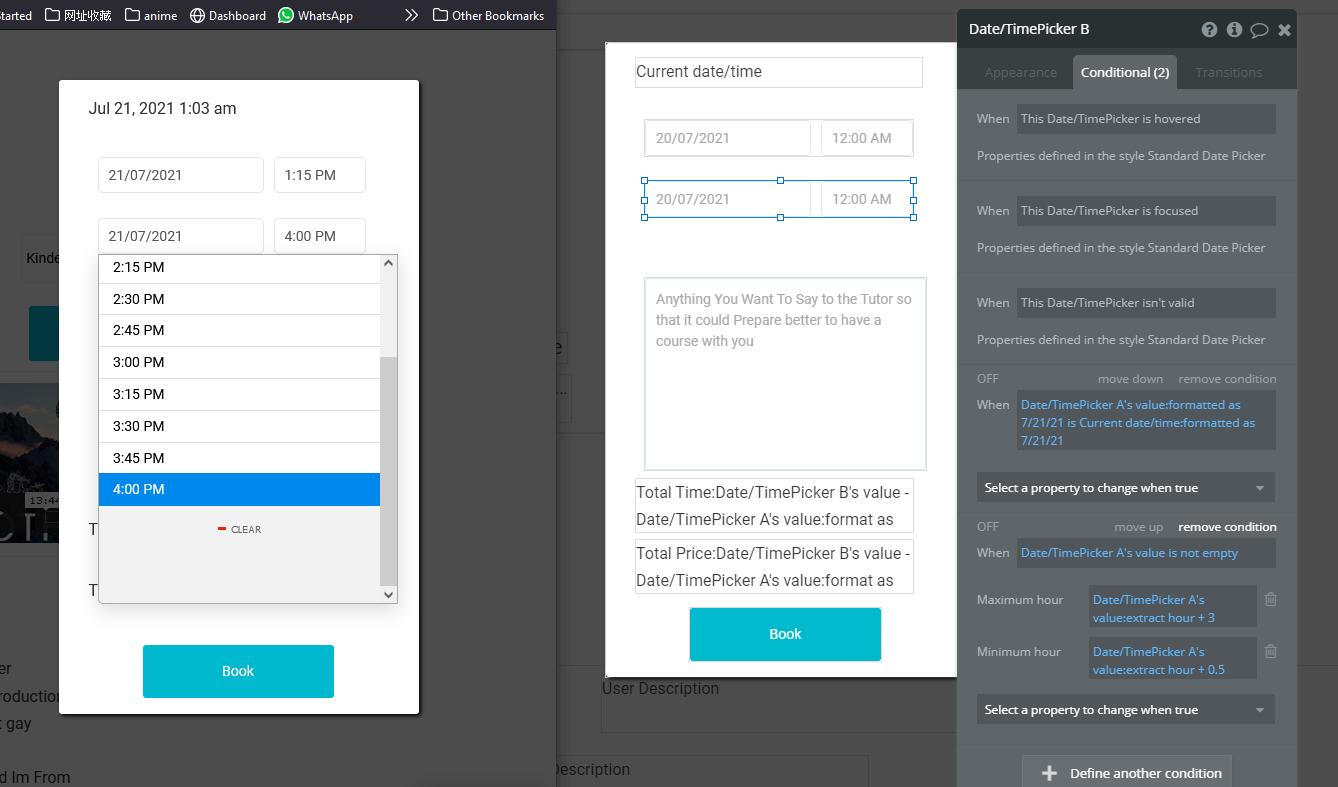1338x787 pixels.
Task: Remove the 'value is not empty' condition
Action: 1227,527
